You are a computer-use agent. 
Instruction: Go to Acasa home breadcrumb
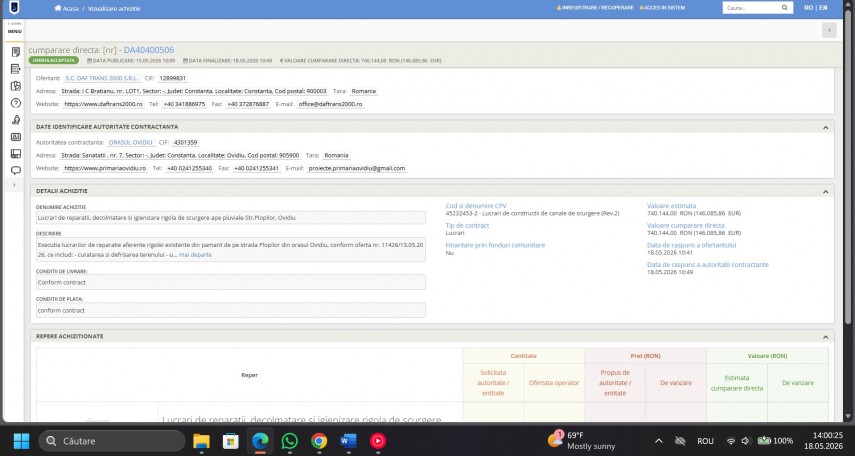67,8
